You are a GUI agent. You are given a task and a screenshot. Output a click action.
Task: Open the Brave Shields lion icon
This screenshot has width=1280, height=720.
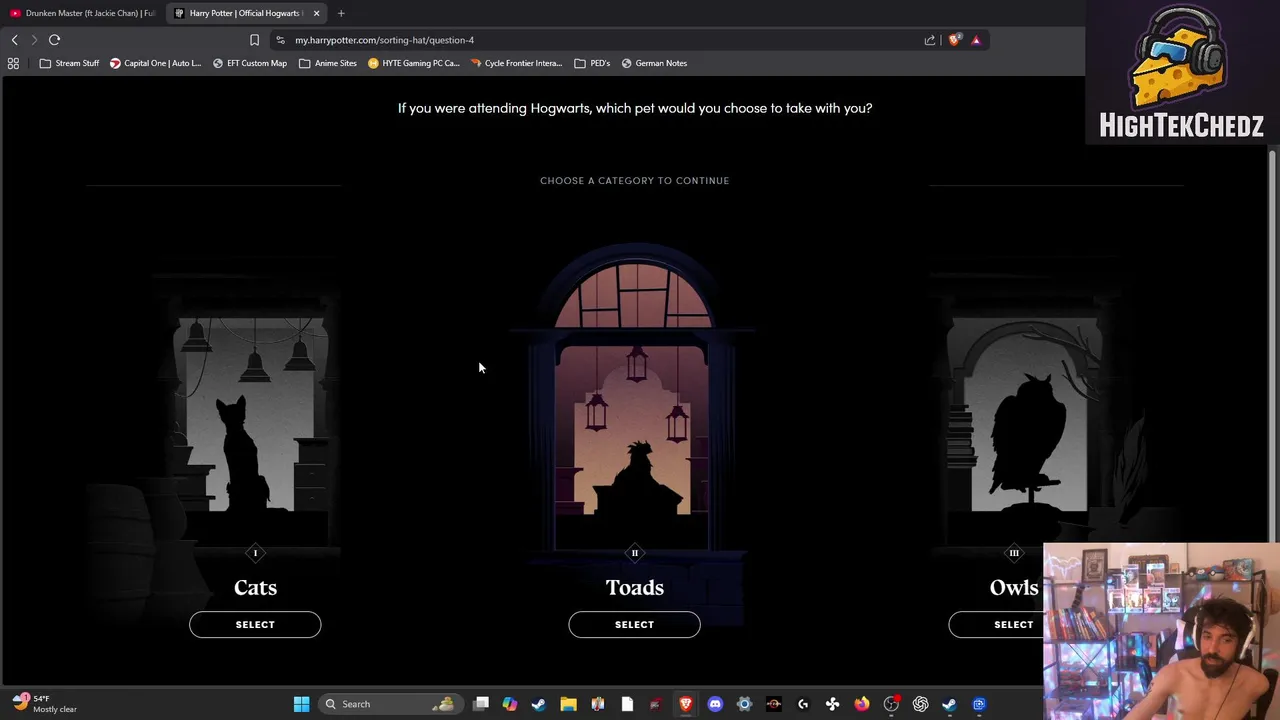[954, 40]
